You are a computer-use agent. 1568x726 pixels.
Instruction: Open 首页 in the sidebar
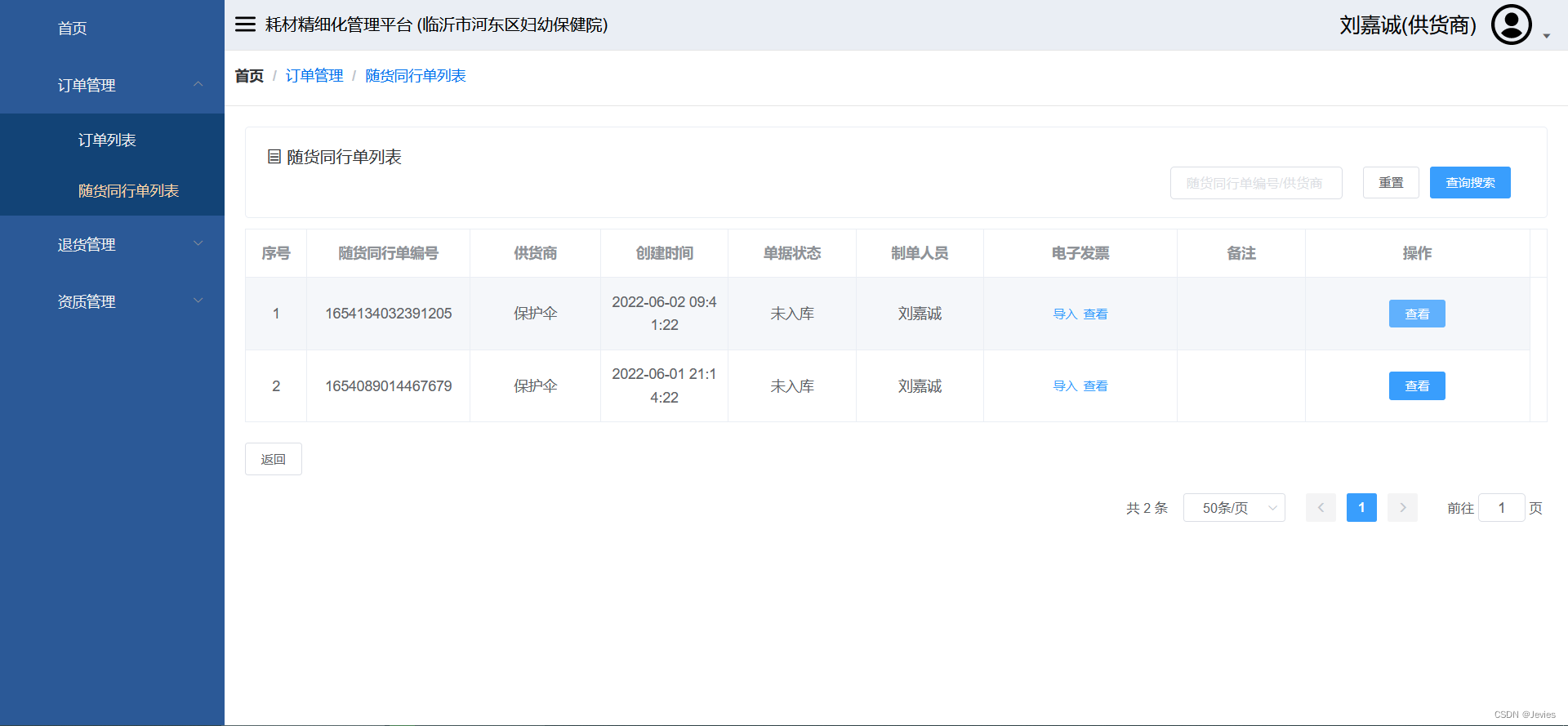(112, 29)
